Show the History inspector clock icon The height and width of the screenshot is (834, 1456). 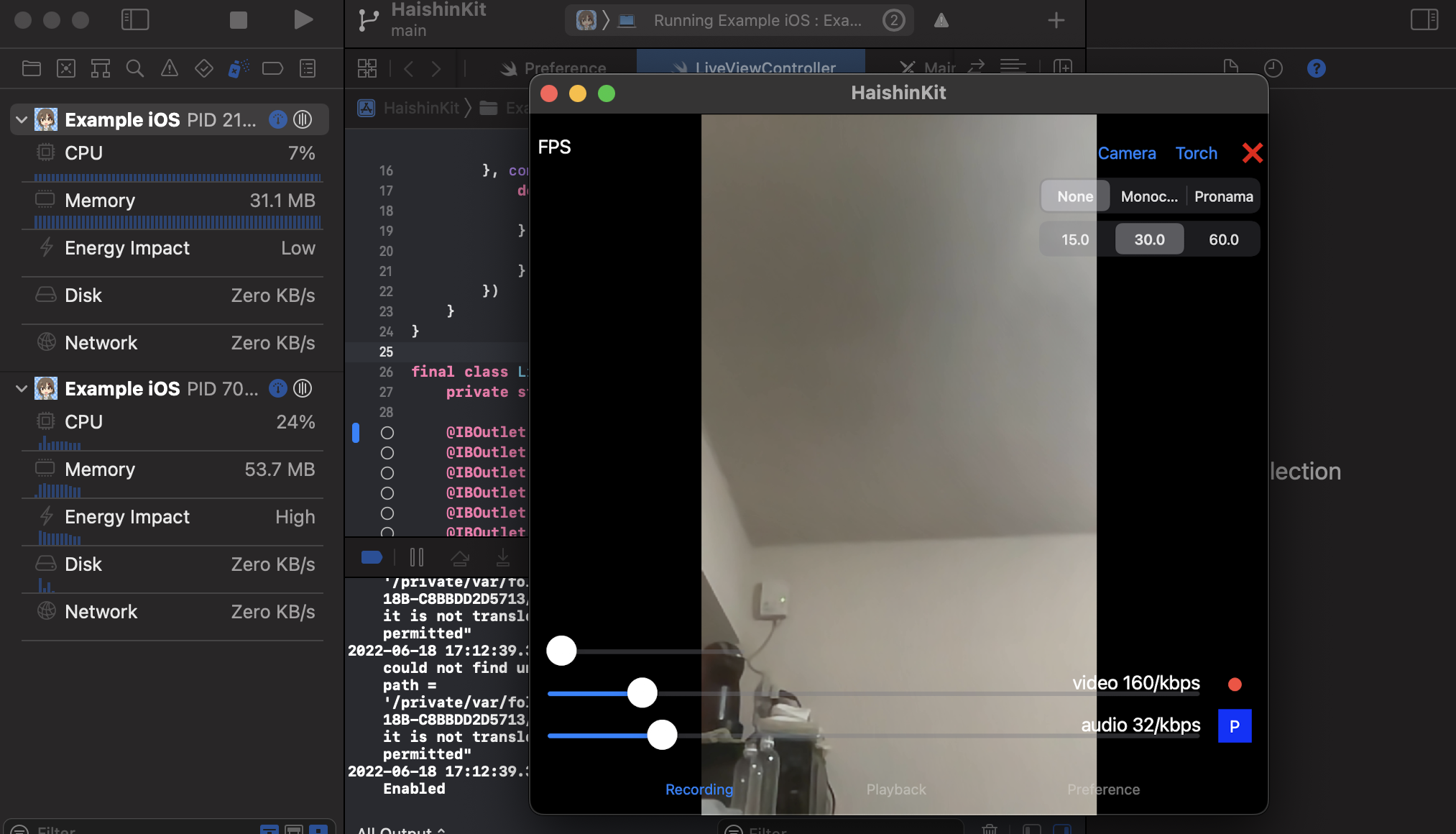pos(1273,68)
